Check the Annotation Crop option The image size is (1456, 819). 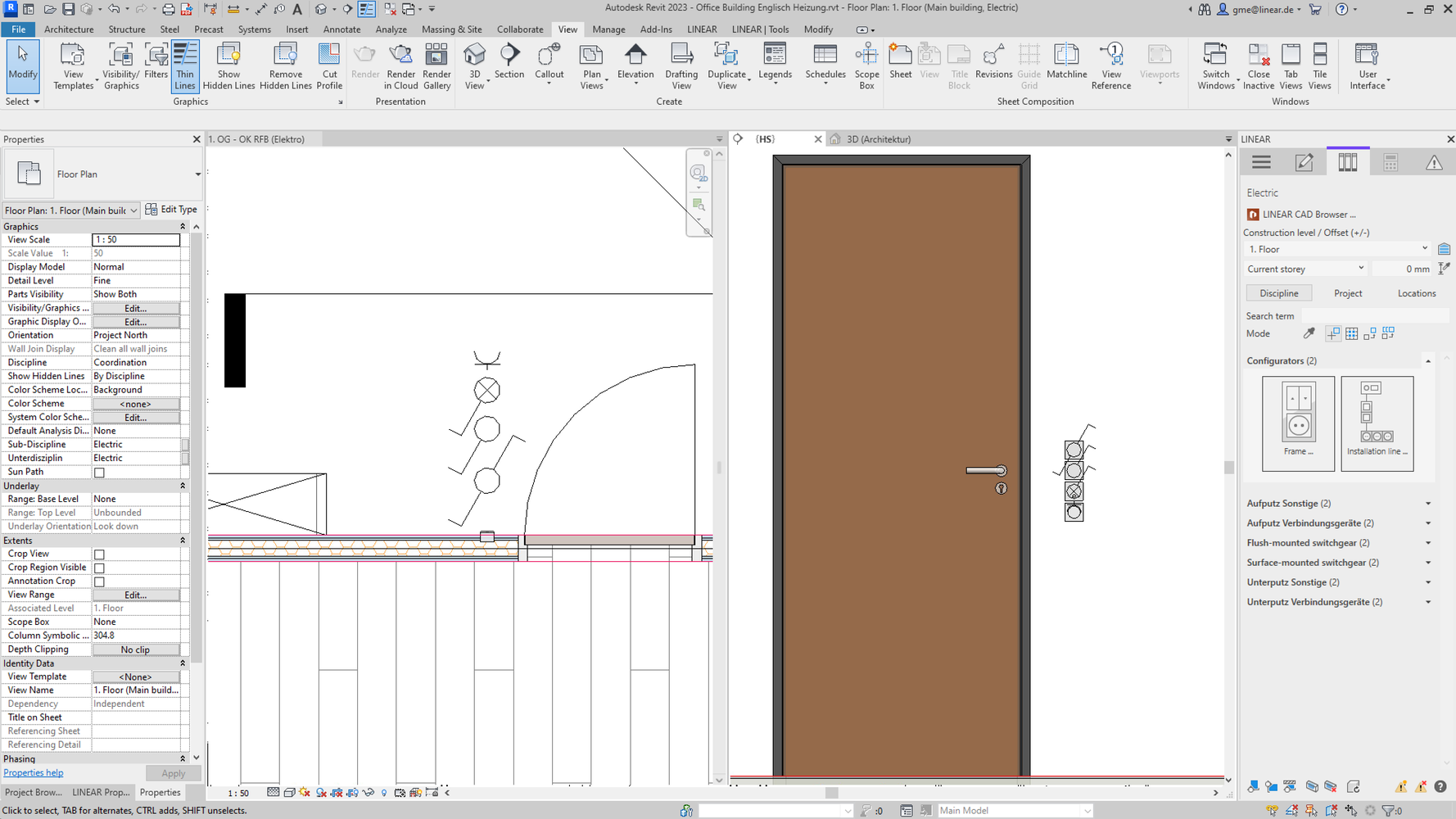[99, 581]
